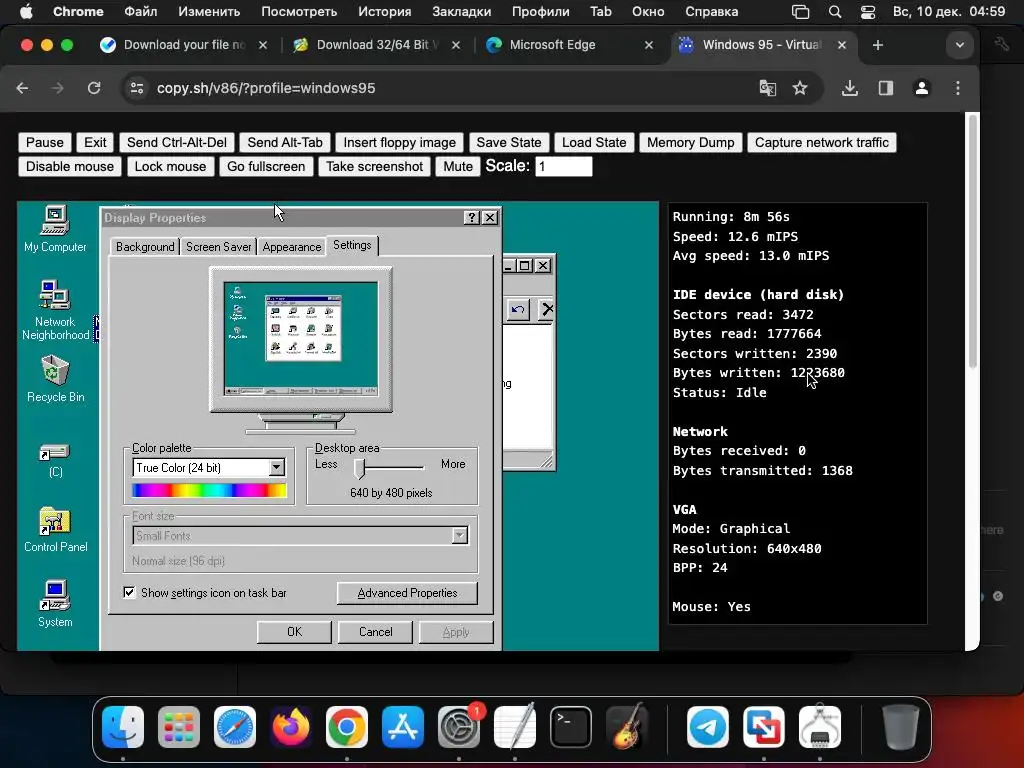Open Telegram from the Dock
Screen dimensions: 1024x768
708,727
